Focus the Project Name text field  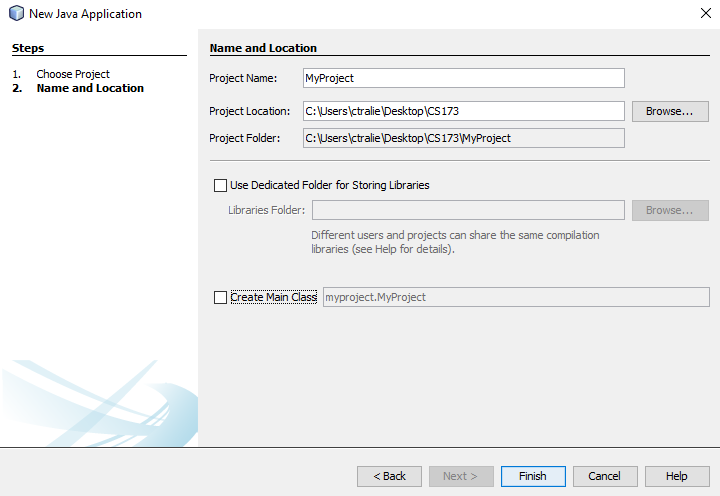point(464,78)
